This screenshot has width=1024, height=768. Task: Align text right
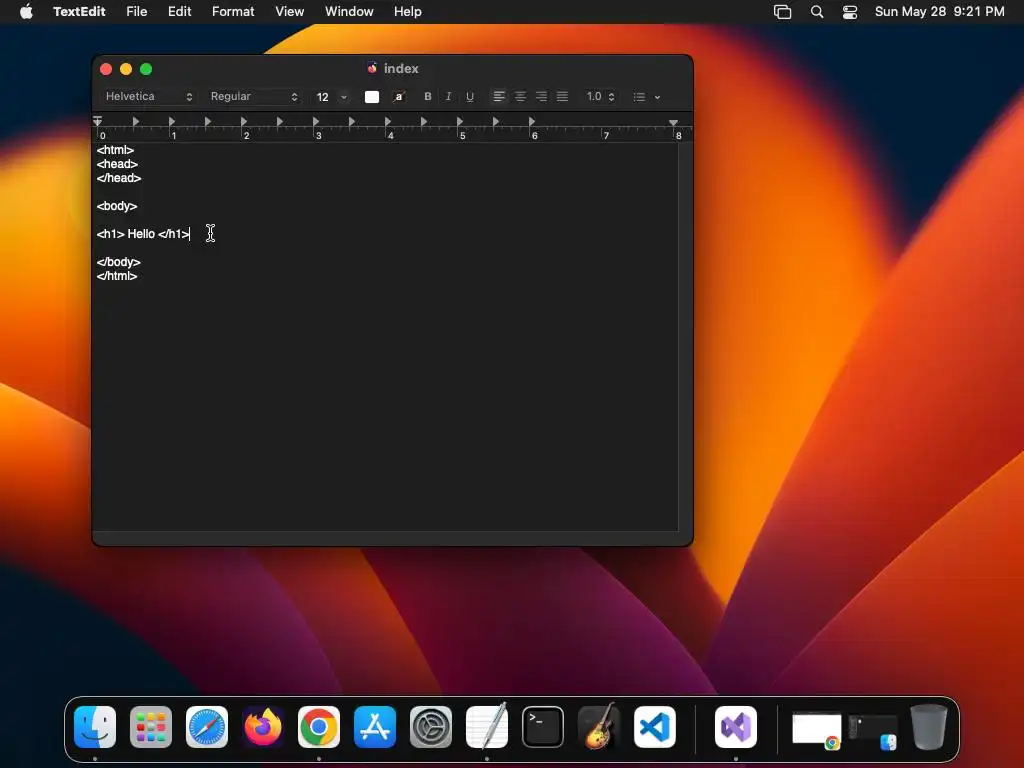point(541,97)
